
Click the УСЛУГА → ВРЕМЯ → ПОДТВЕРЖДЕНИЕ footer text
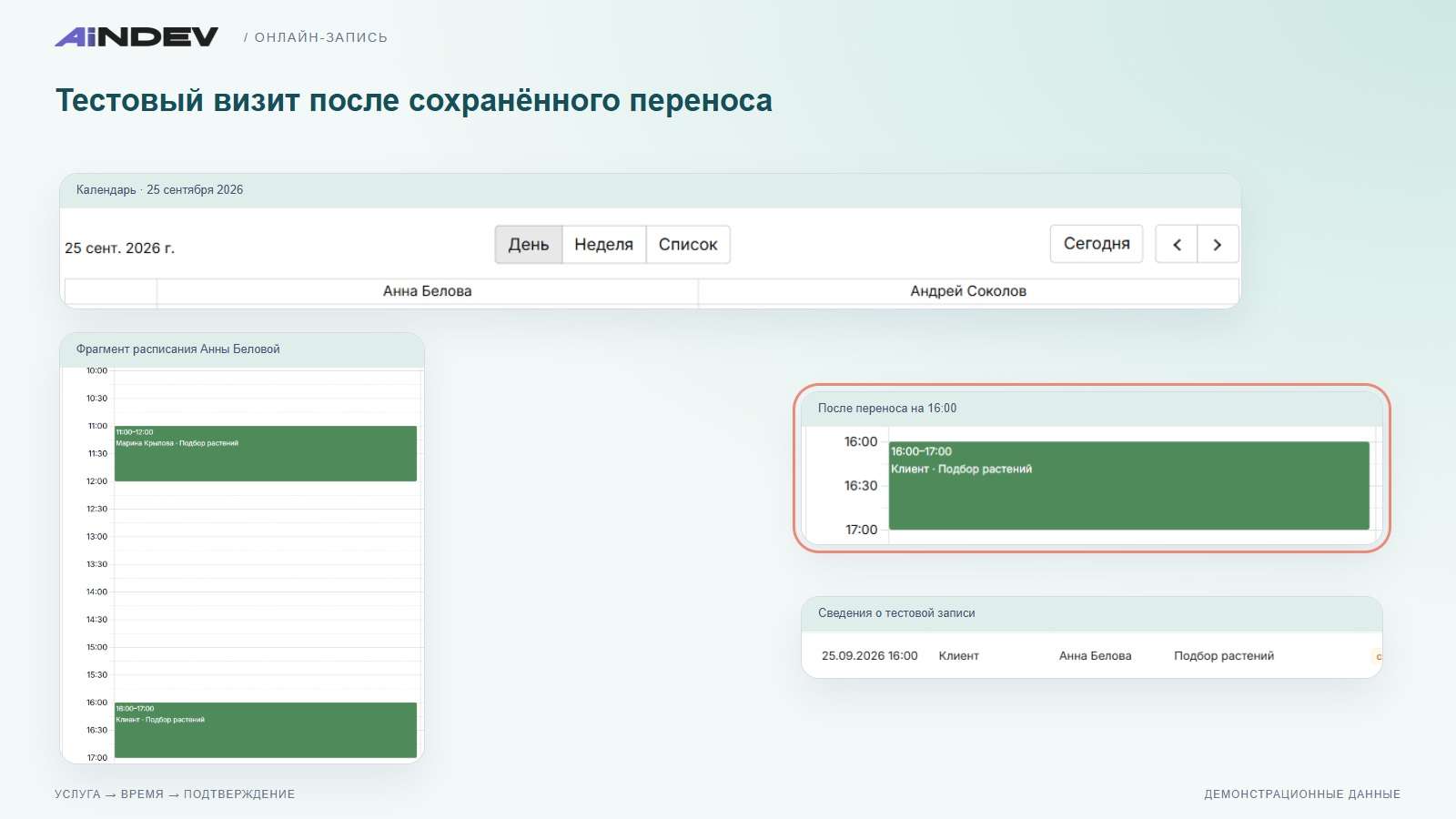click(x=175, y=794)
